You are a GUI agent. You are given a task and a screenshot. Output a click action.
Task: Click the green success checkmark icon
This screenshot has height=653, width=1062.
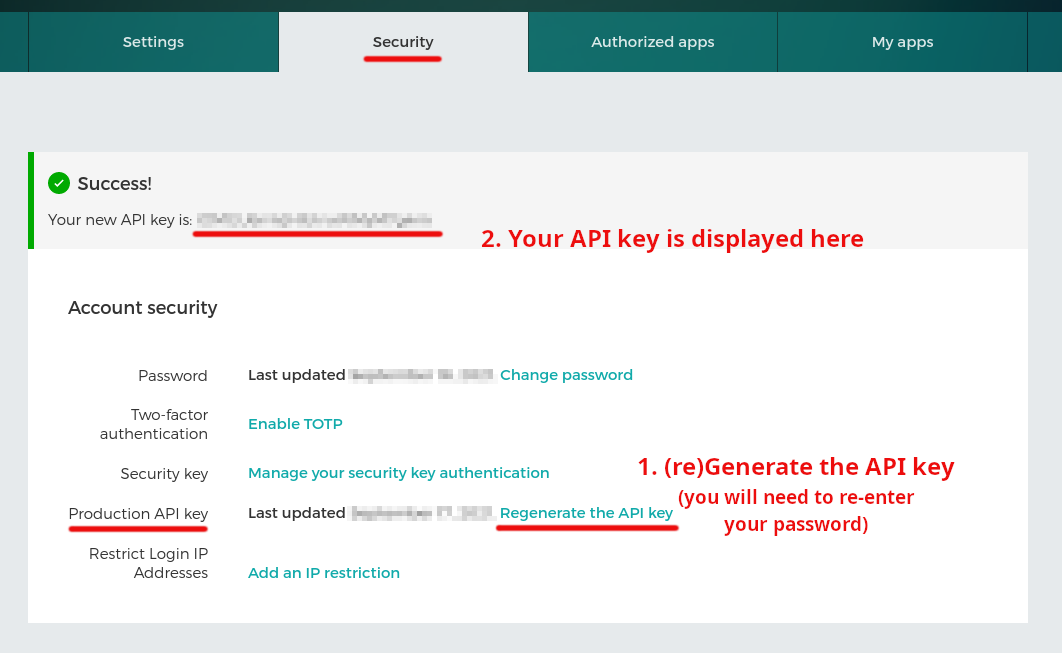[59, 183]
